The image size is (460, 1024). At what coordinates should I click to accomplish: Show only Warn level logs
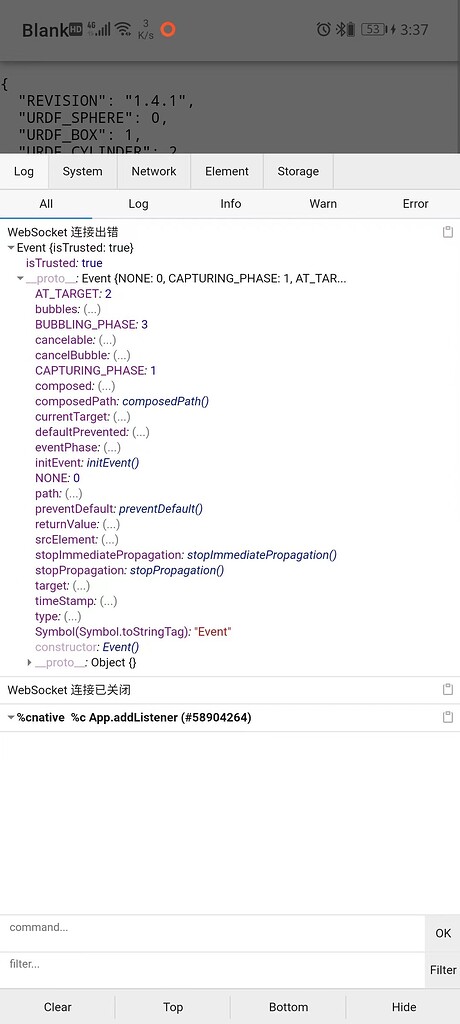323,204
